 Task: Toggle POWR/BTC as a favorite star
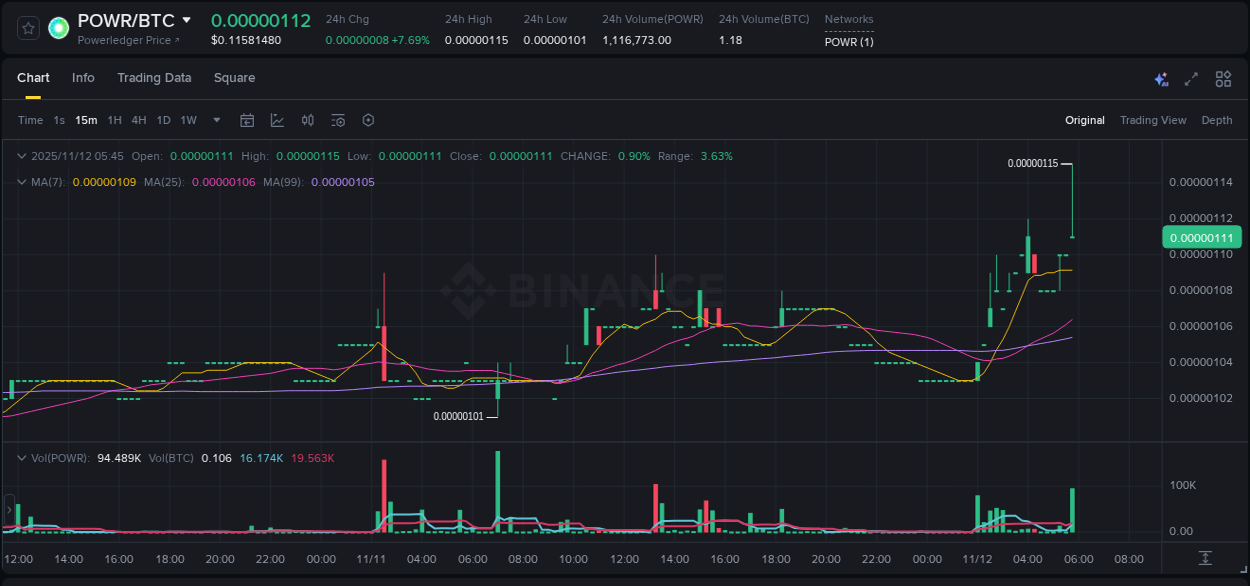point(27,28)
